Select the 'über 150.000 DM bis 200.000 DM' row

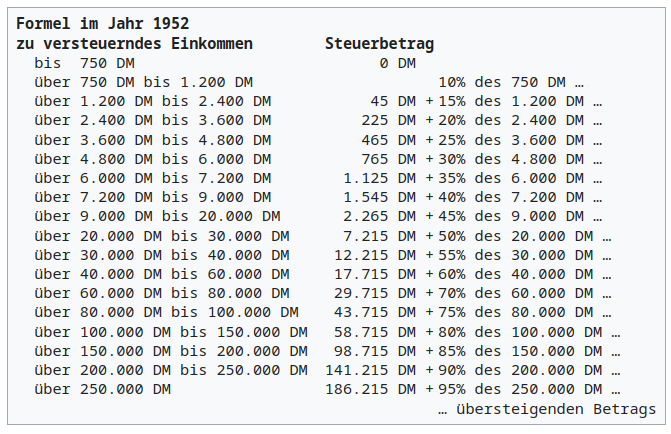click(x=171, y=351)
